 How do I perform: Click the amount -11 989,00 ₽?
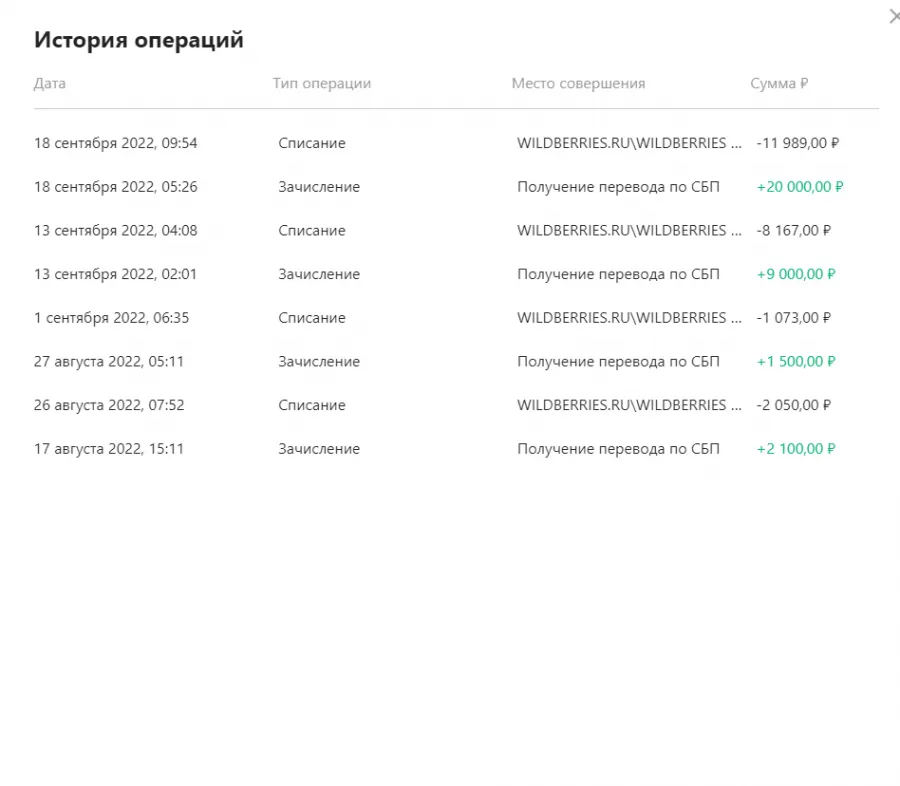coord(797,143)
